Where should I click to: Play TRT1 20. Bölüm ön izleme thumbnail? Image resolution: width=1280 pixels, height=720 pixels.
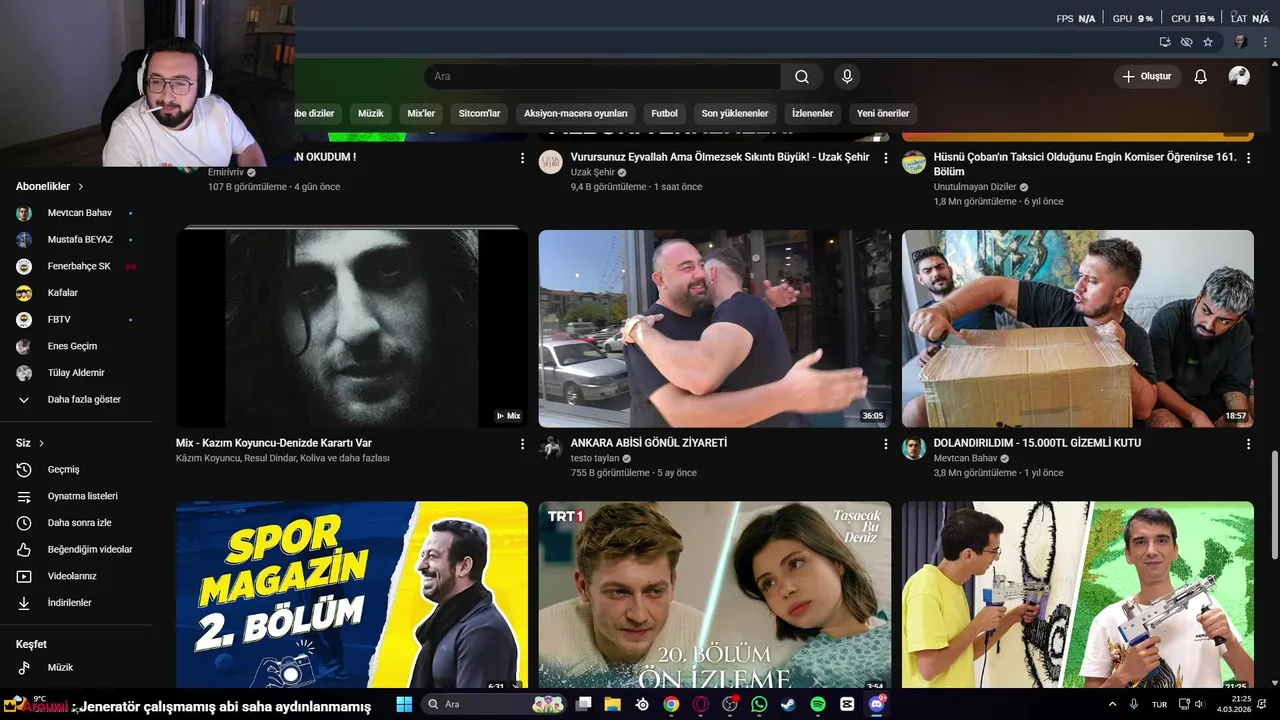(x=715, y=595)
